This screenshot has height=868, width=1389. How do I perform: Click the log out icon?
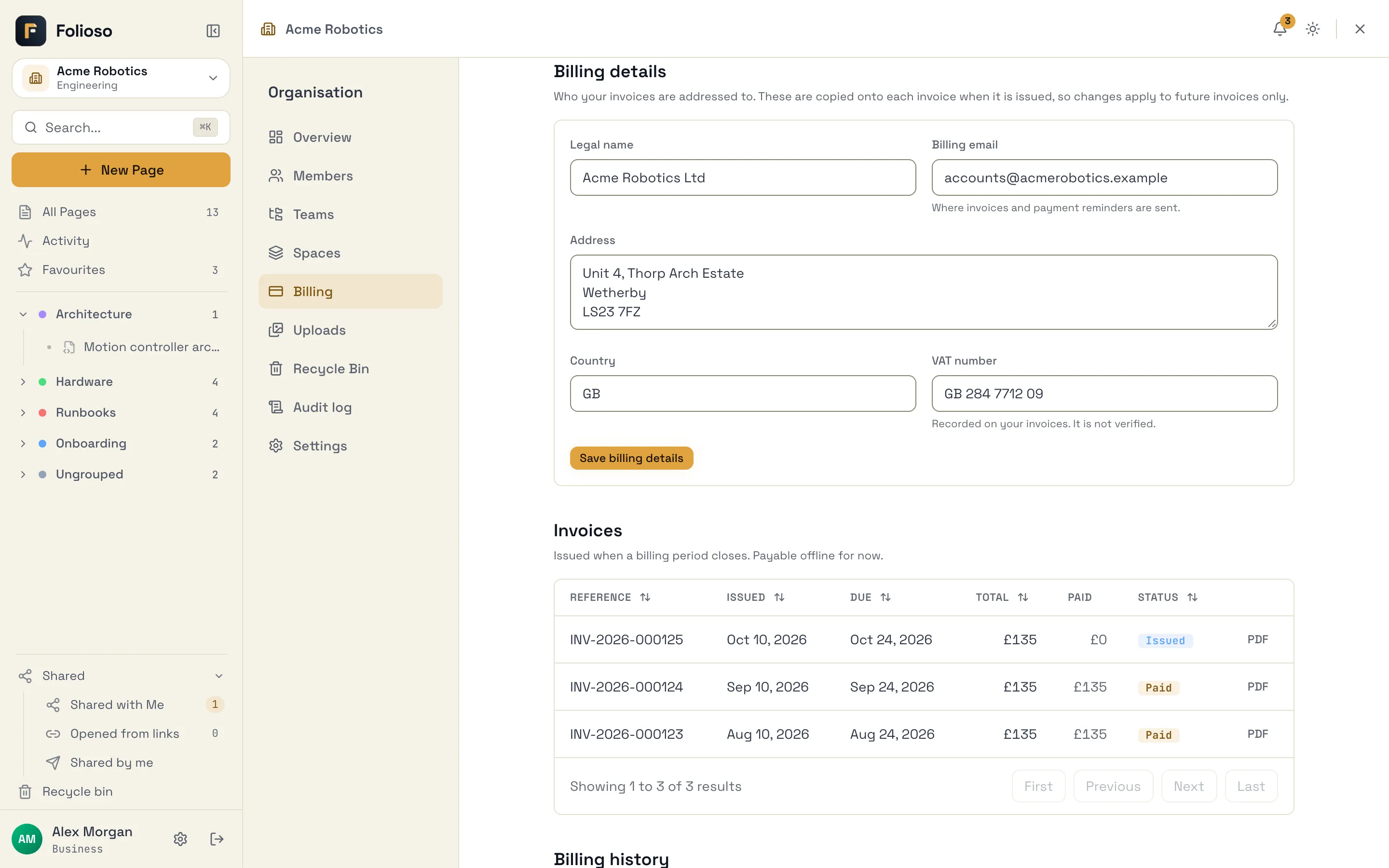(217, 839)
